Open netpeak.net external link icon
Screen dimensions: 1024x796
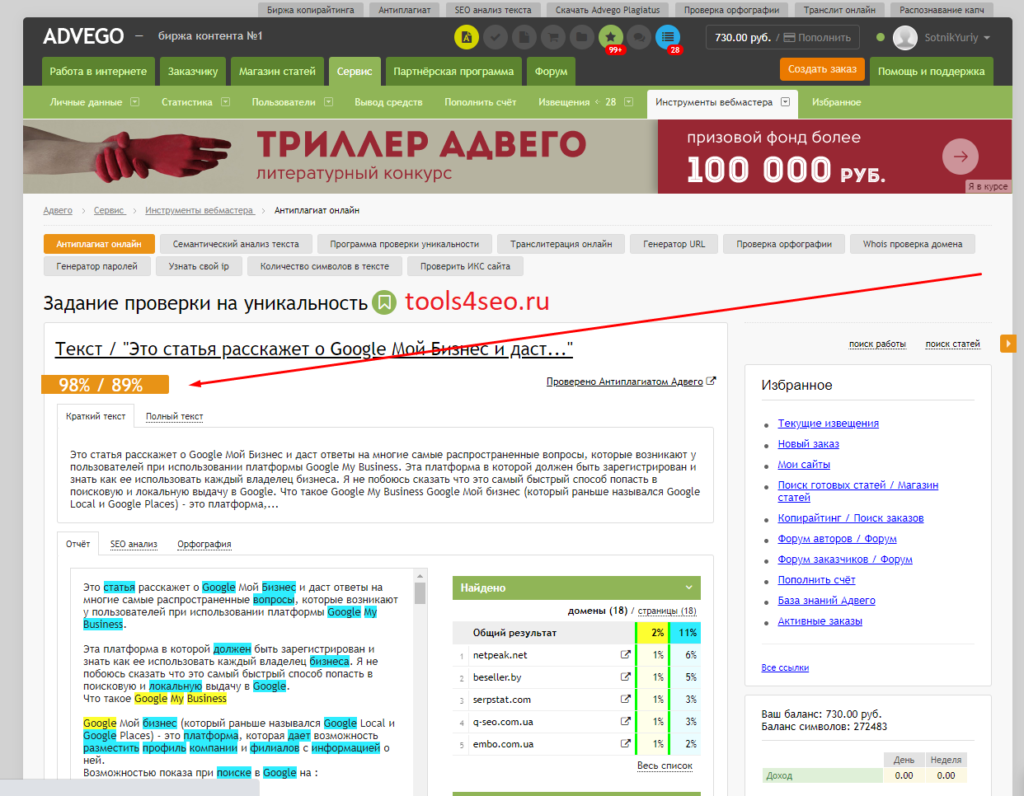coord(625,654)
